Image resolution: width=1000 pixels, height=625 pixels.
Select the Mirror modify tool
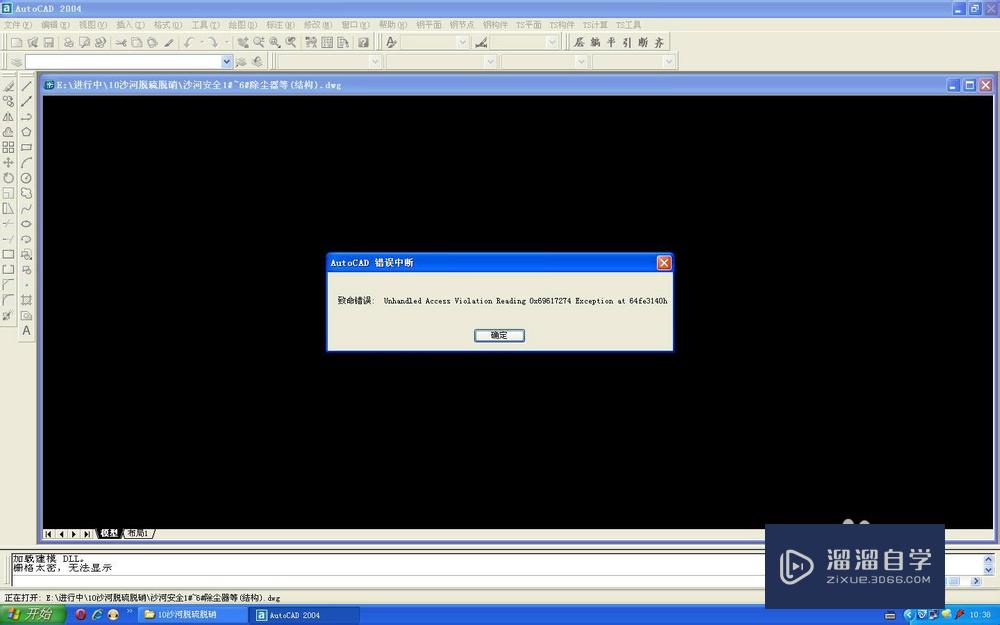pyautogui.click(x=8, y=117)
